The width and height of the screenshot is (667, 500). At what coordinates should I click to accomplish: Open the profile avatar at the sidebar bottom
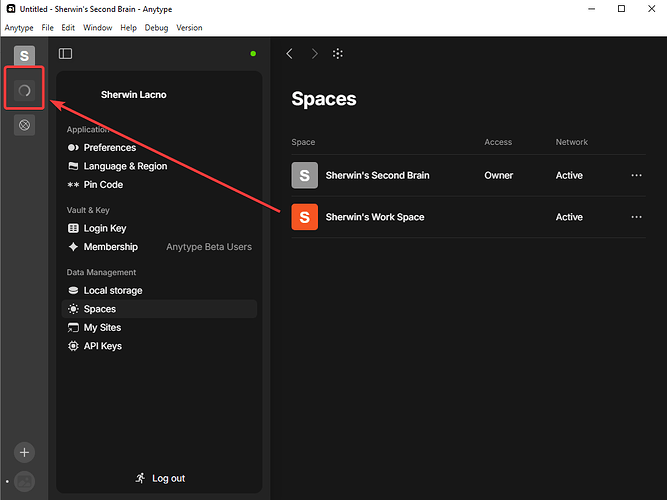pos(24,481)
